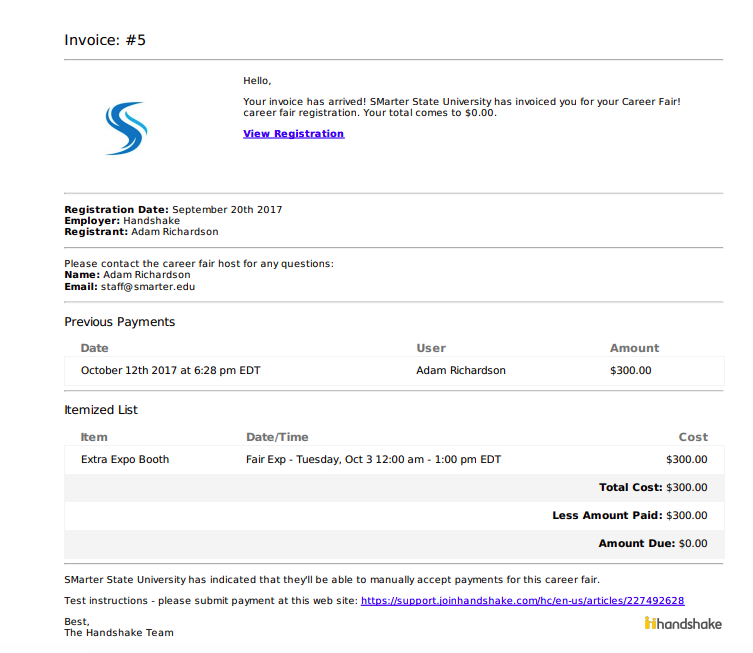753x653 pixels.
Task: Select the Registrant Adam Richardson line
Action: coord(141,232)
